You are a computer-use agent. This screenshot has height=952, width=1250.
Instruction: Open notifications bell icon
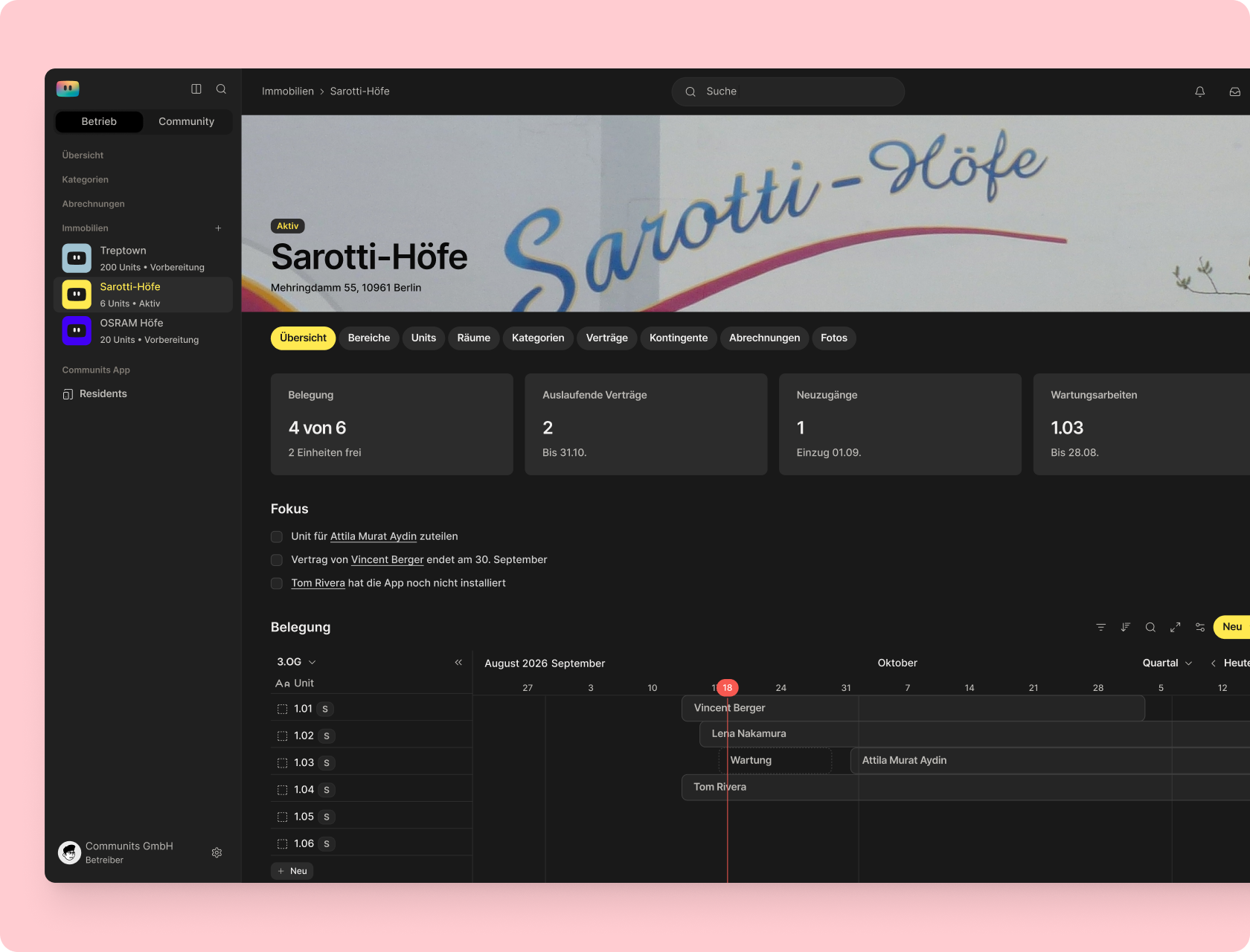(x=1200, y=91)
